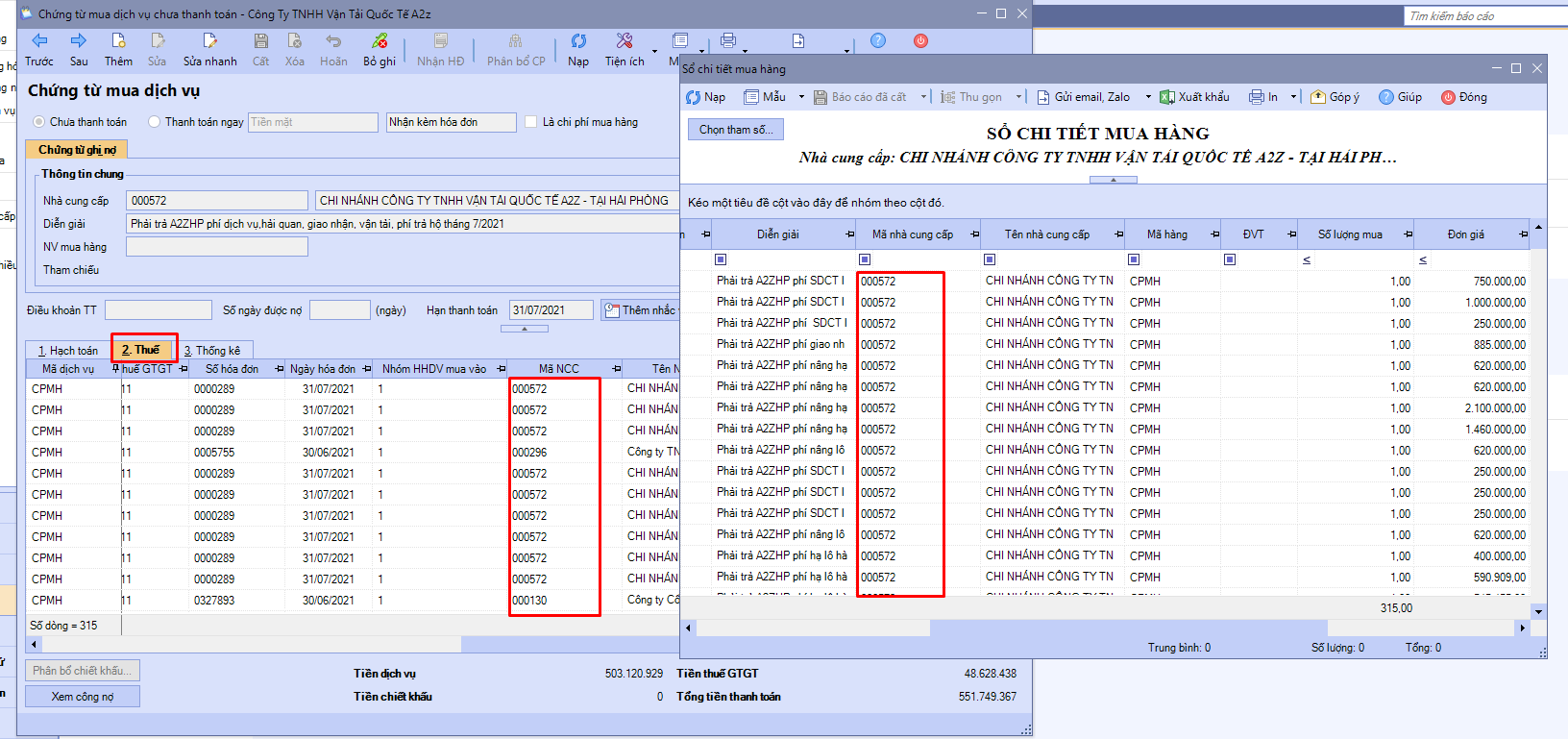Select the Chưa thanh toán radio button
This screenshot has height=739, width=1568.
[39, 122]
